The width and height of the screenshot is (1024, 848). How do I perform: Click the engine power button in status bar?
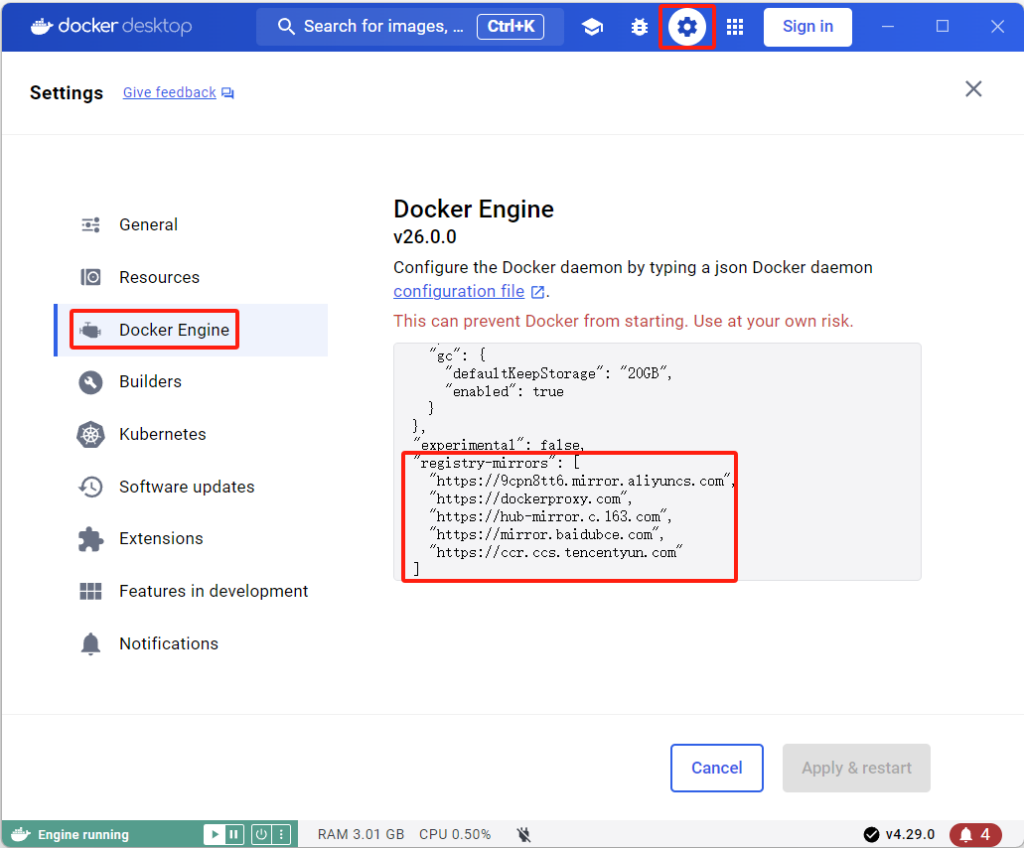(x=261, y=834)
